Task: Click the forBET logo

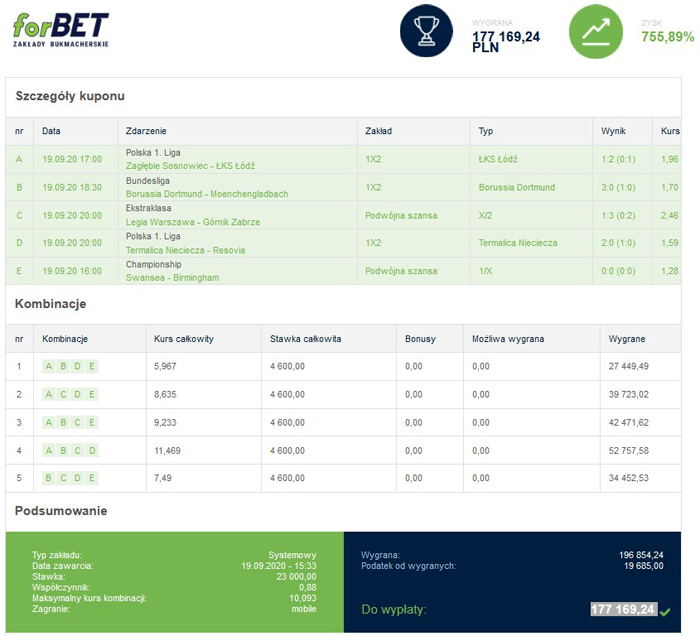Action: click(61, 30)
